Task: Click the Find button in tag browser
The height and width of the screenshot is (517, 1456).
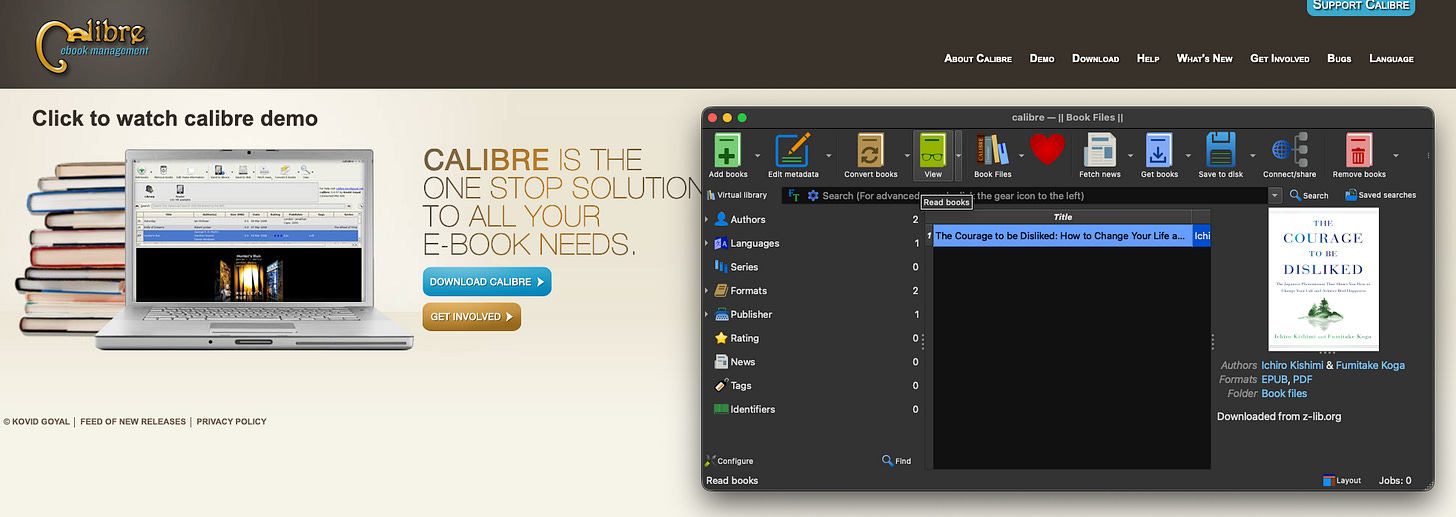Action: click(897, 461)
